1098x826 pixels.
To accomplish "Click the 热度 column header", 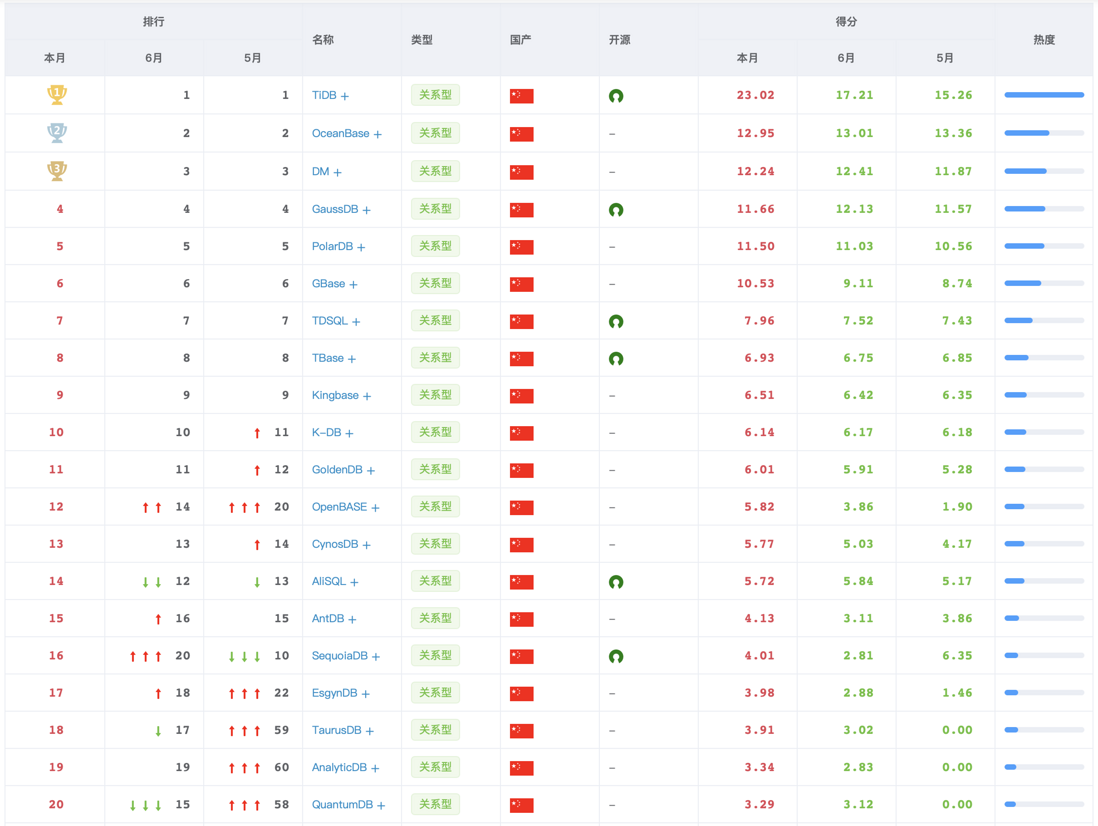I will pyautogui.click(x=1044, y=40).
